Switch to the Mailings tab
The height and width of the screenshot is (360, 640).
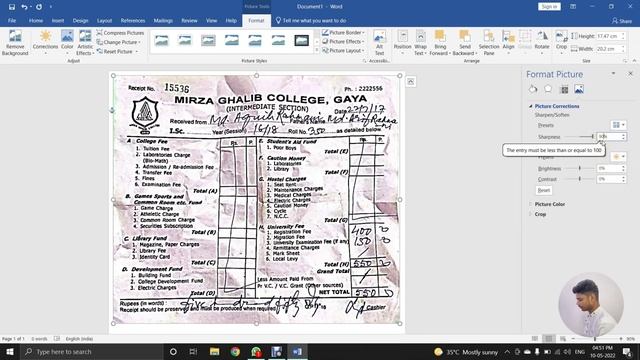point(163,20)
